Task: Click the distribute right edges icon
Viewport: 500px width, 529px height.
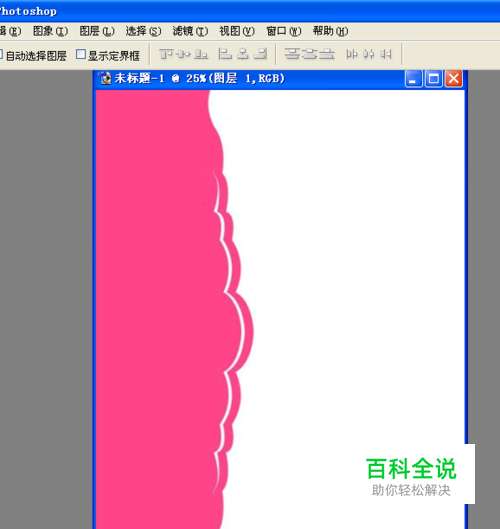Action: click(x=386, y=54)
